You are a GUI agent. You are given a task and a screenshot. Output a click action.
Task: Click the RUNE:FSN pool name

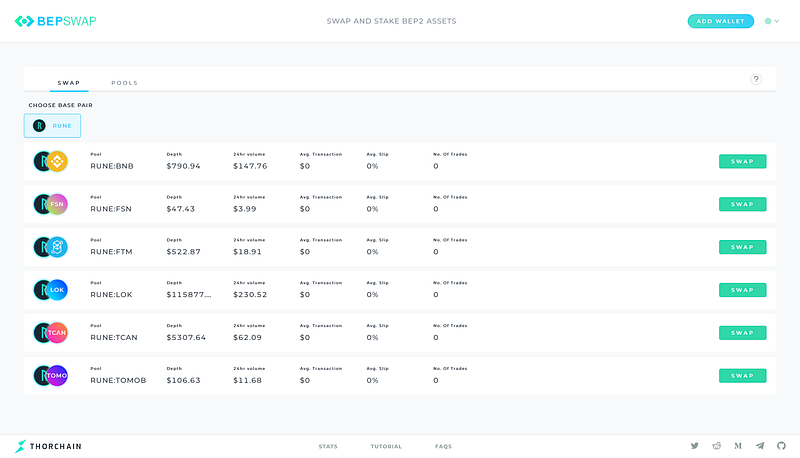111,209
